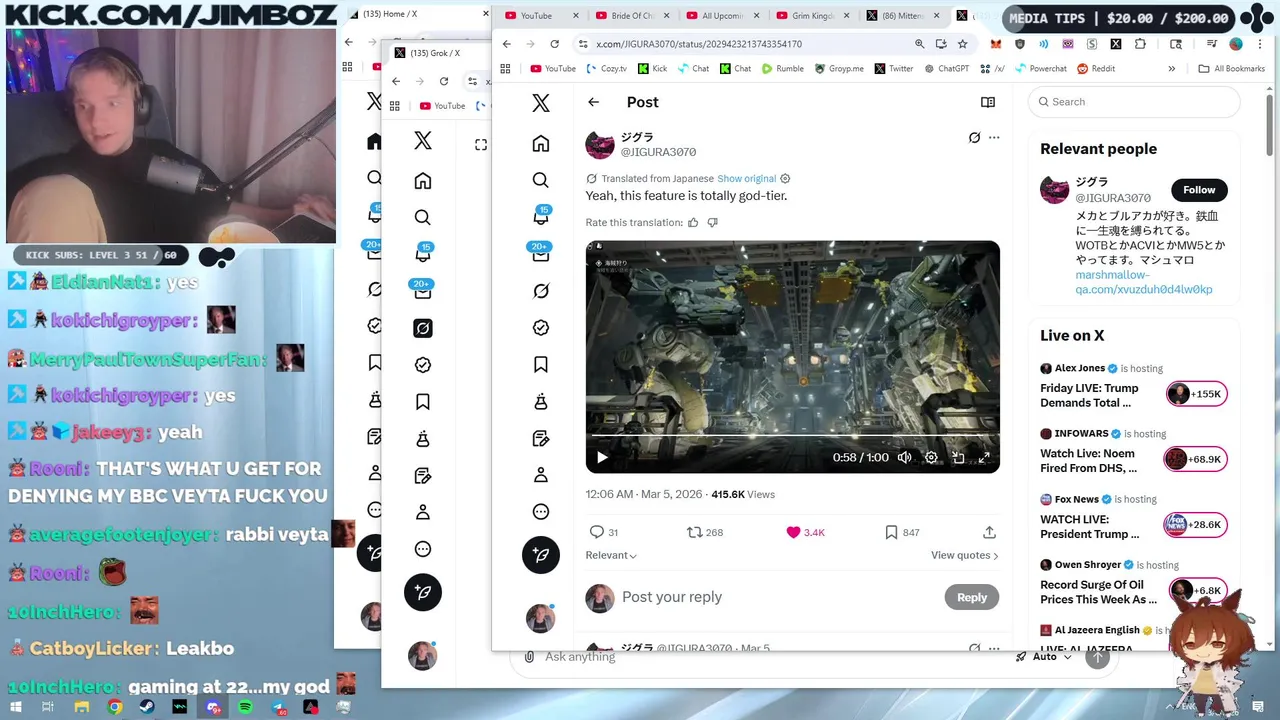Open Home in the front X window sidebar
Screen dimensions: 1280x720
[x=541, y=144]
